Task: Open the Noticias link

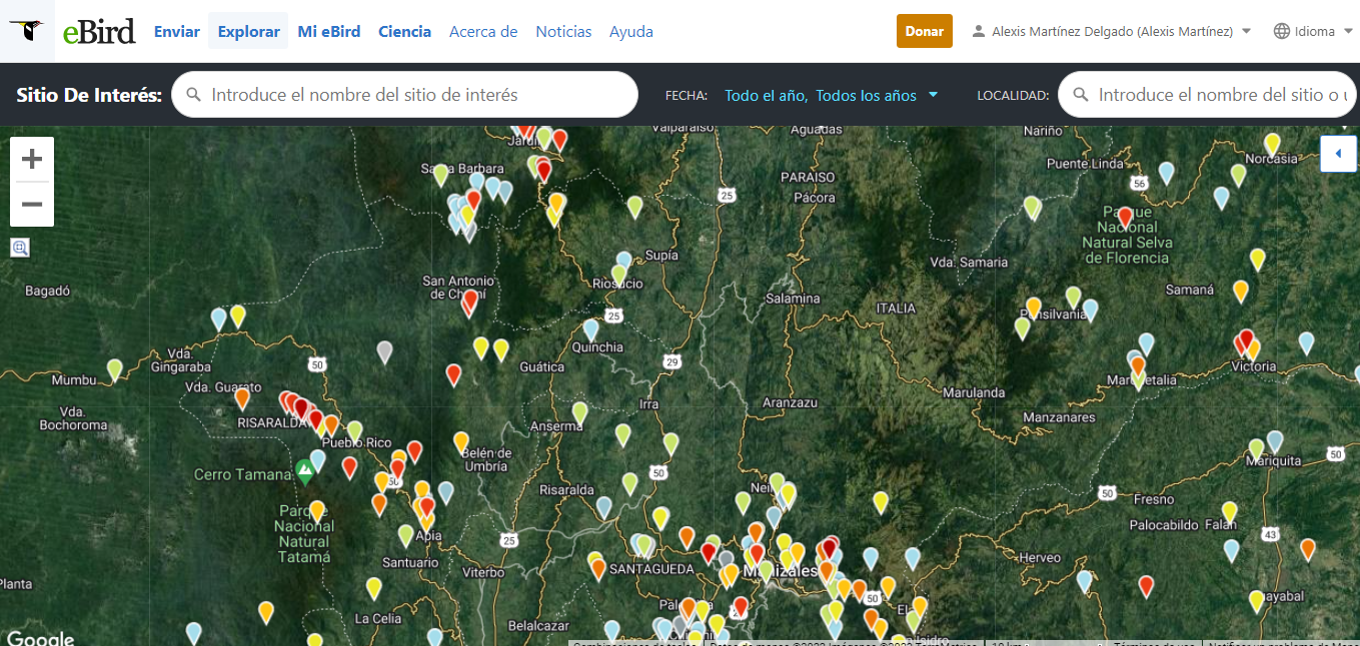Action: pos(563,31)
